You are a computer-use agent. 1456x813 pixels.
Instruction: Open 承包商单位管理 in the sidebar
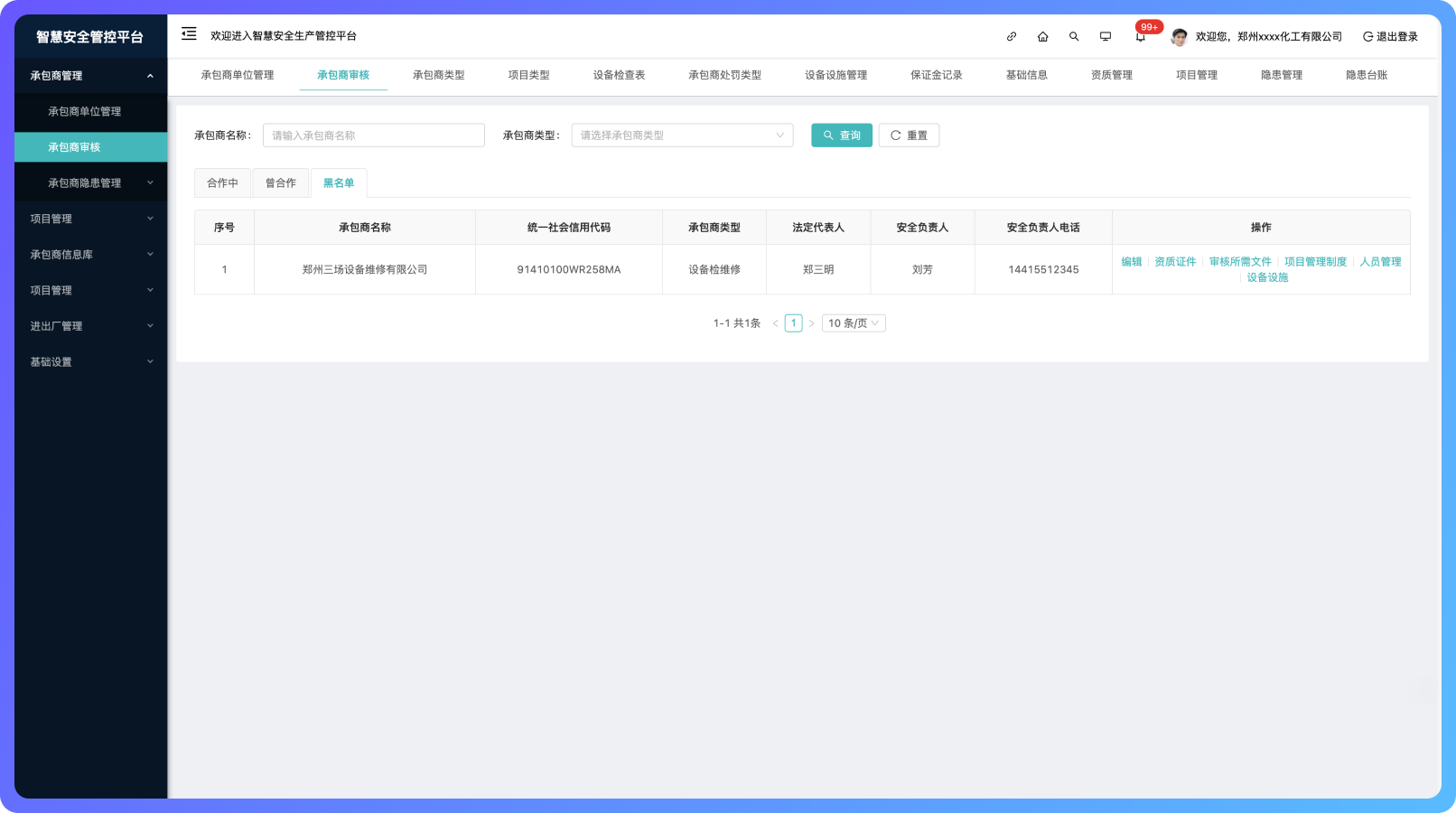90,111
